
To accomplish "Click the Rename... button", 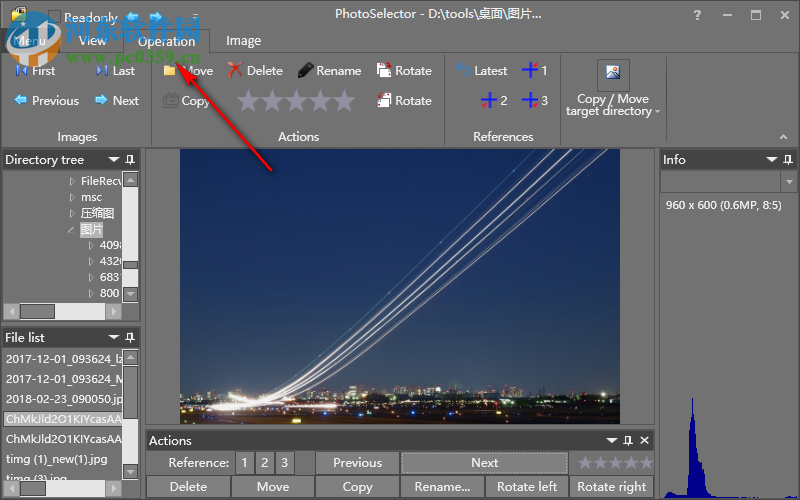I will [442, 487].
